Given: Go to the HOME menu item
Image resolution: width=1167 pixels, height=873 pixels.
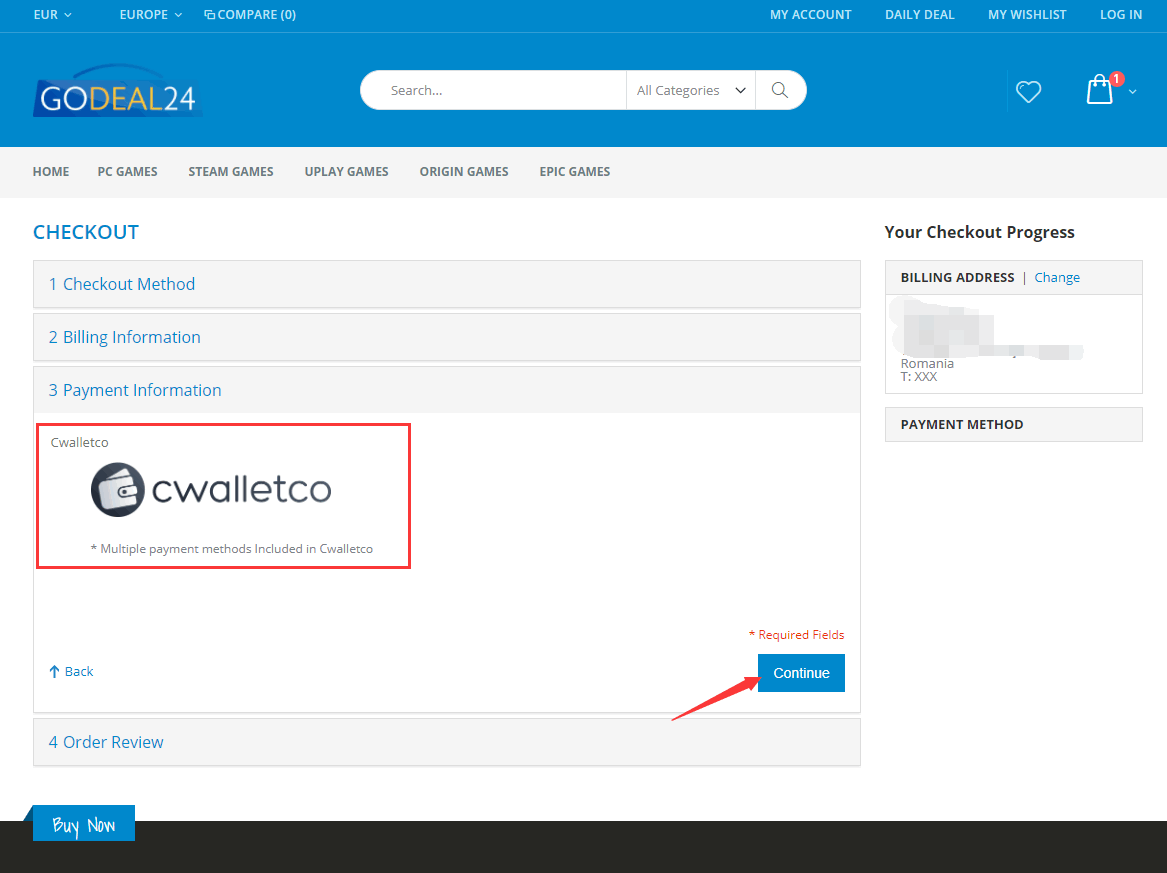Looking at the screenshot, I should tap(51, 172).
